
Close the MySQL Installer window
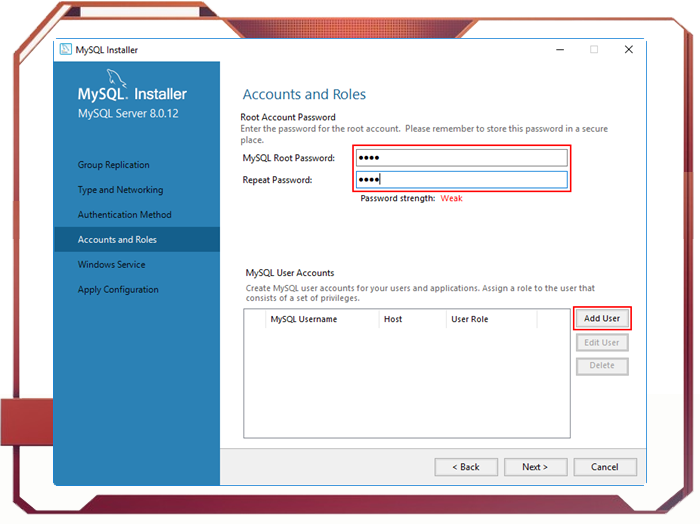tap(628, 49)
